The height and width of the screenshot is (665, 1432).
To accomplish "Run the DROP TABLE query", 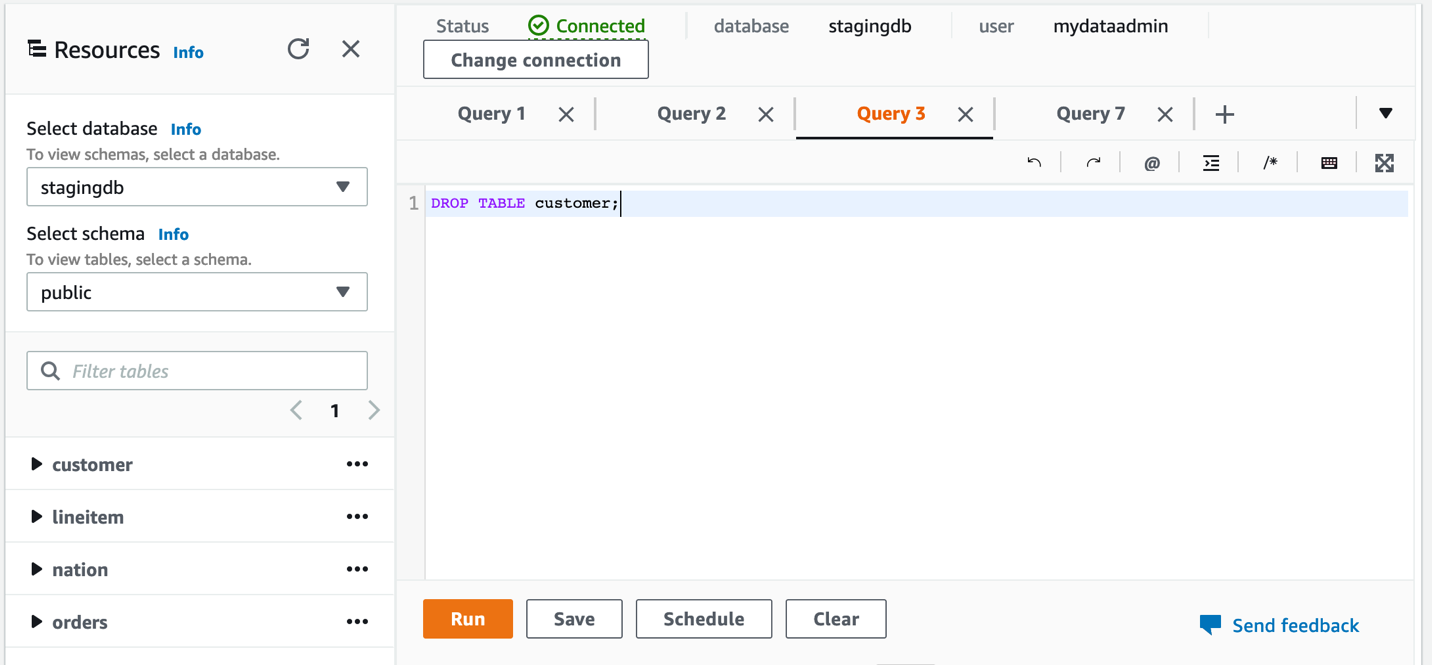I will 467,619.
